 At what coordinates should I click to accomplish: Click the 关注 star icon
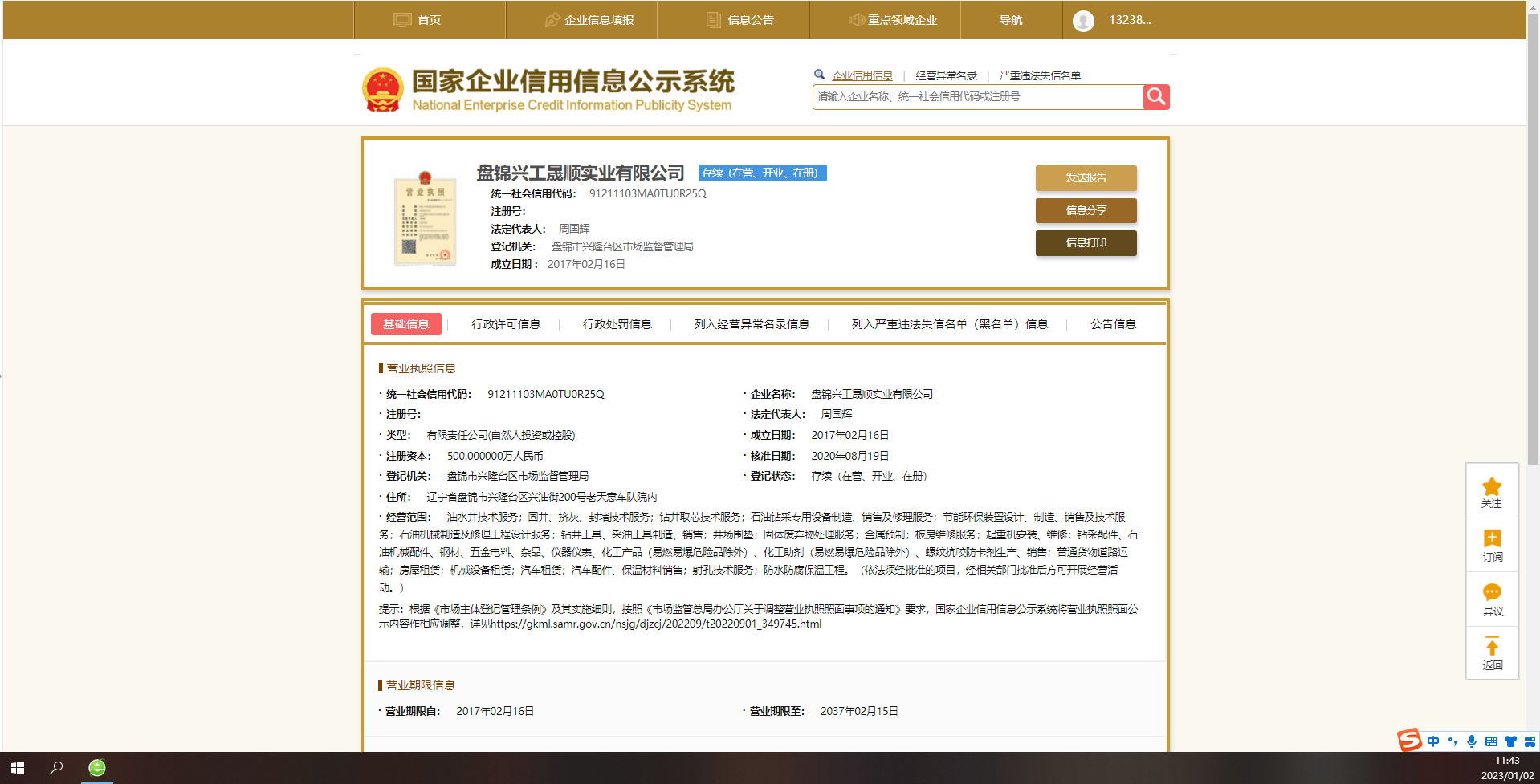pyautogui.click(x=1492, y=486)
